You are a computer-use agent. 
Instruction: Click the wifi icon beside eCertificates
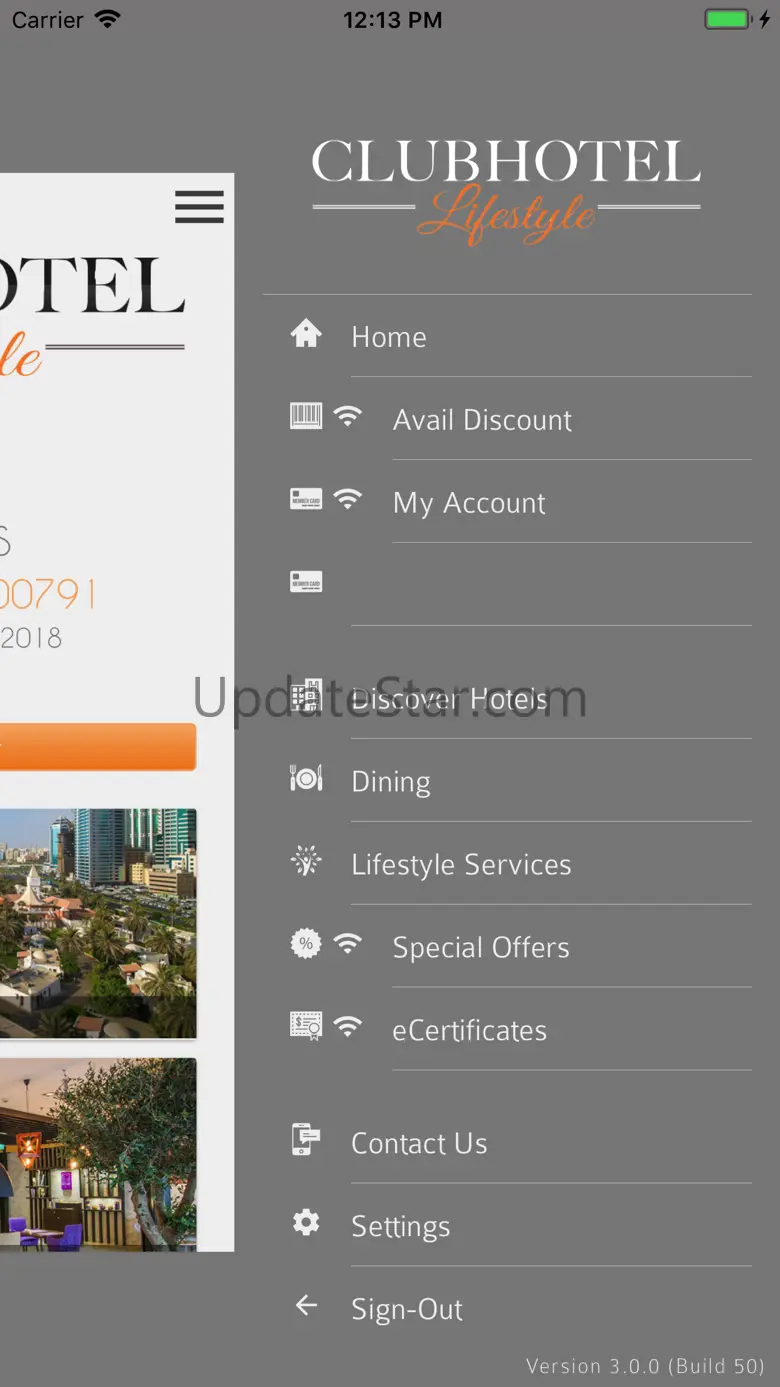(347, 1026)
